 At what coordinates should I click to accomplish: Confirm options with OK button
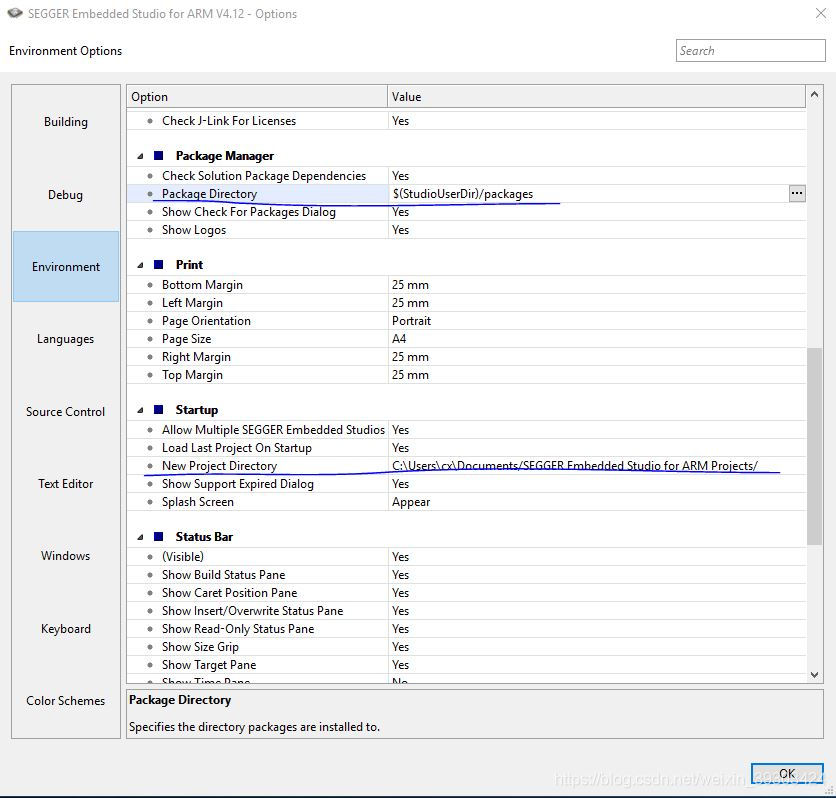point(786,773)
